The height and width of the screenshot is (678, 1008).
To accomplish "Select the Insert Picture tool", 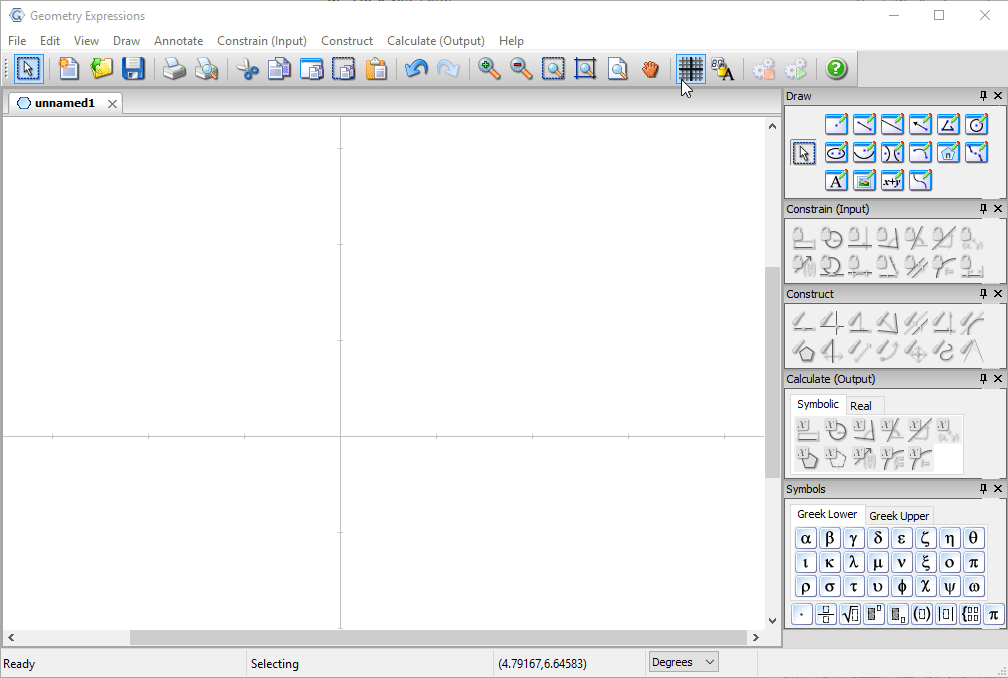I will click(x=864, y=181).
